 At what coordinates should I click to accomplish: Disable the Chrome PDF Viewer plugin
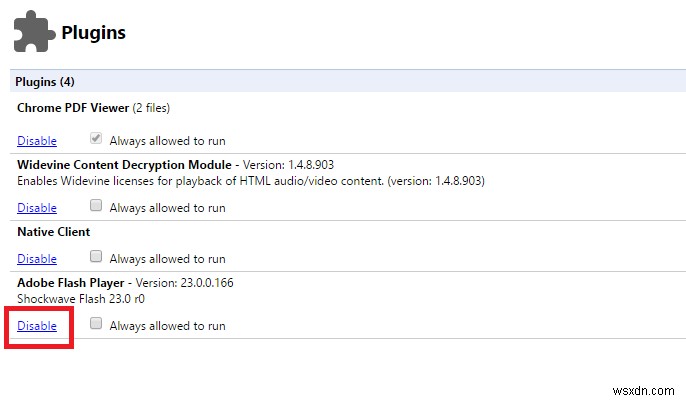(37, 141)
